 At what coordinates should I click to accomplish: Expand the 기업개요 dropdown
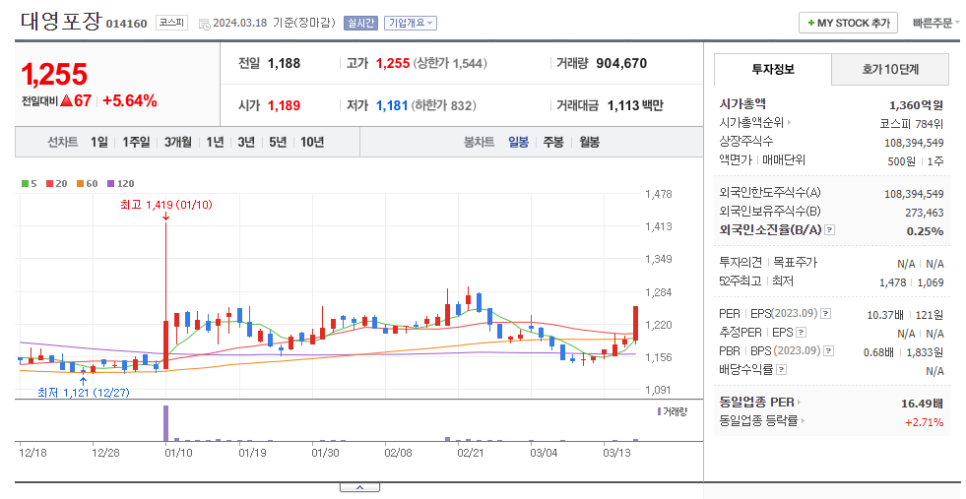(x=410, y=23)
